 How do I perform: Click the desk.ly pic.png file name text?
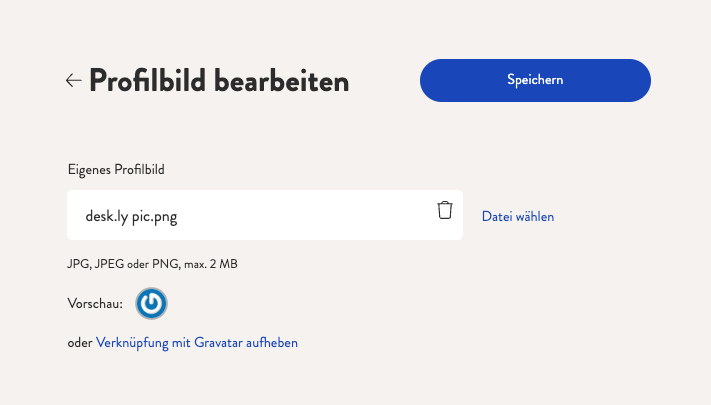pyautogui.click(x=131, y=216)
